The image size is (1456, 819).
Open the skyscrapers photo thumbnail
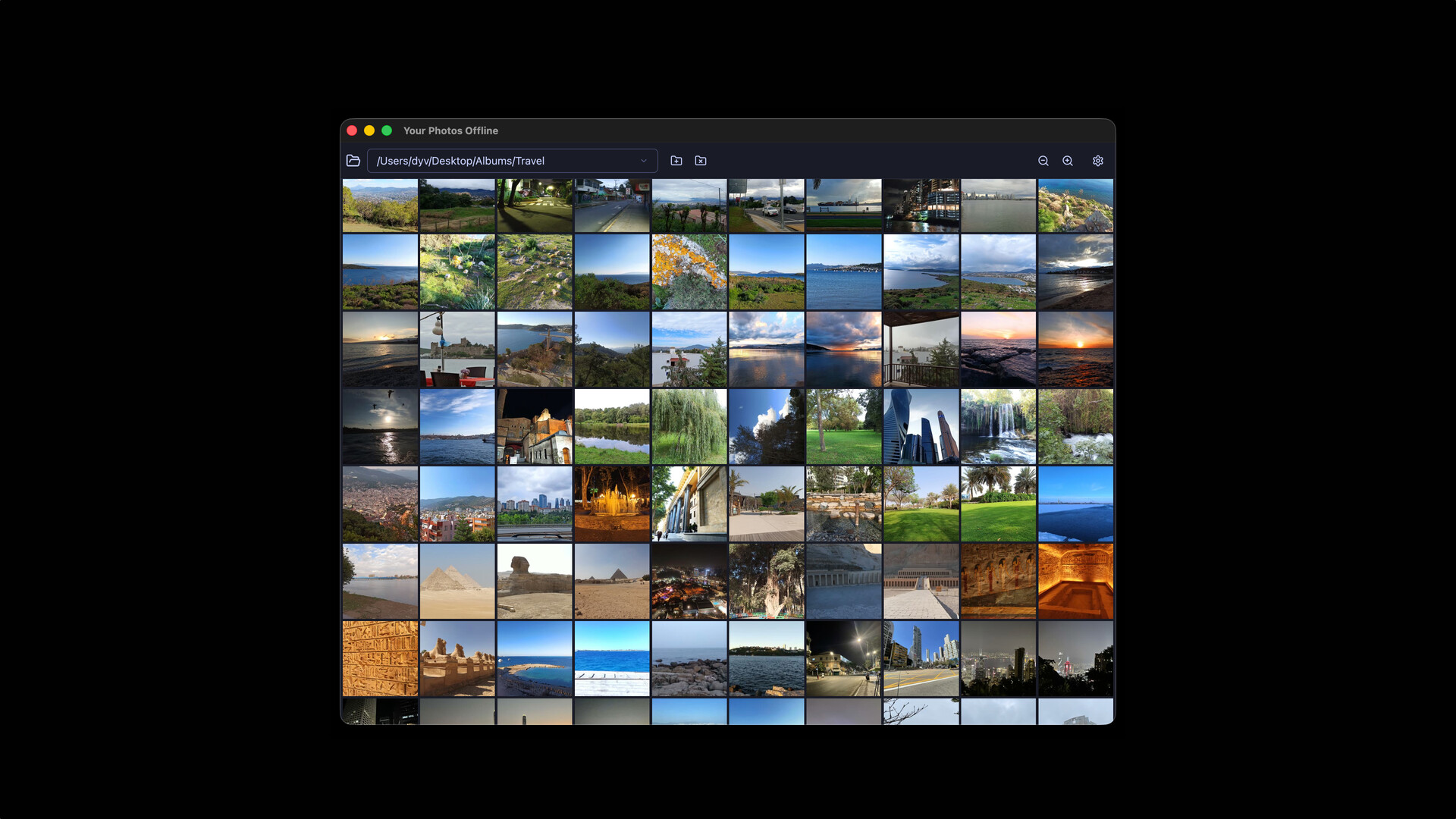(921, 426)
